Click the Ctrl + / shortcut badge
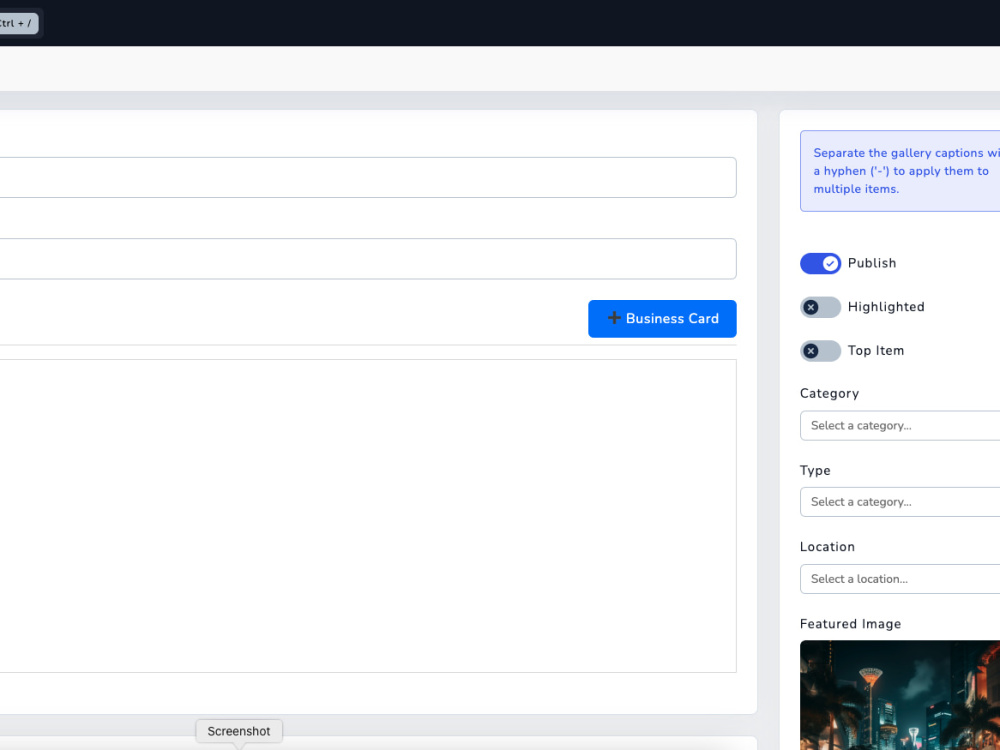Image resolution: width=1000 pixels, height=750 pixels. coord(17,24)
